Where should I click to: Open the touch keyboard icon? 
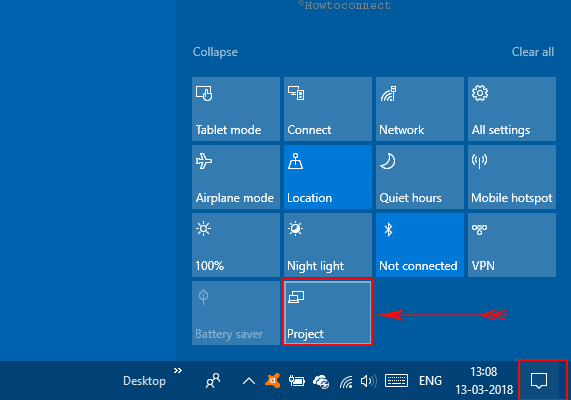[x=396, y=381]
